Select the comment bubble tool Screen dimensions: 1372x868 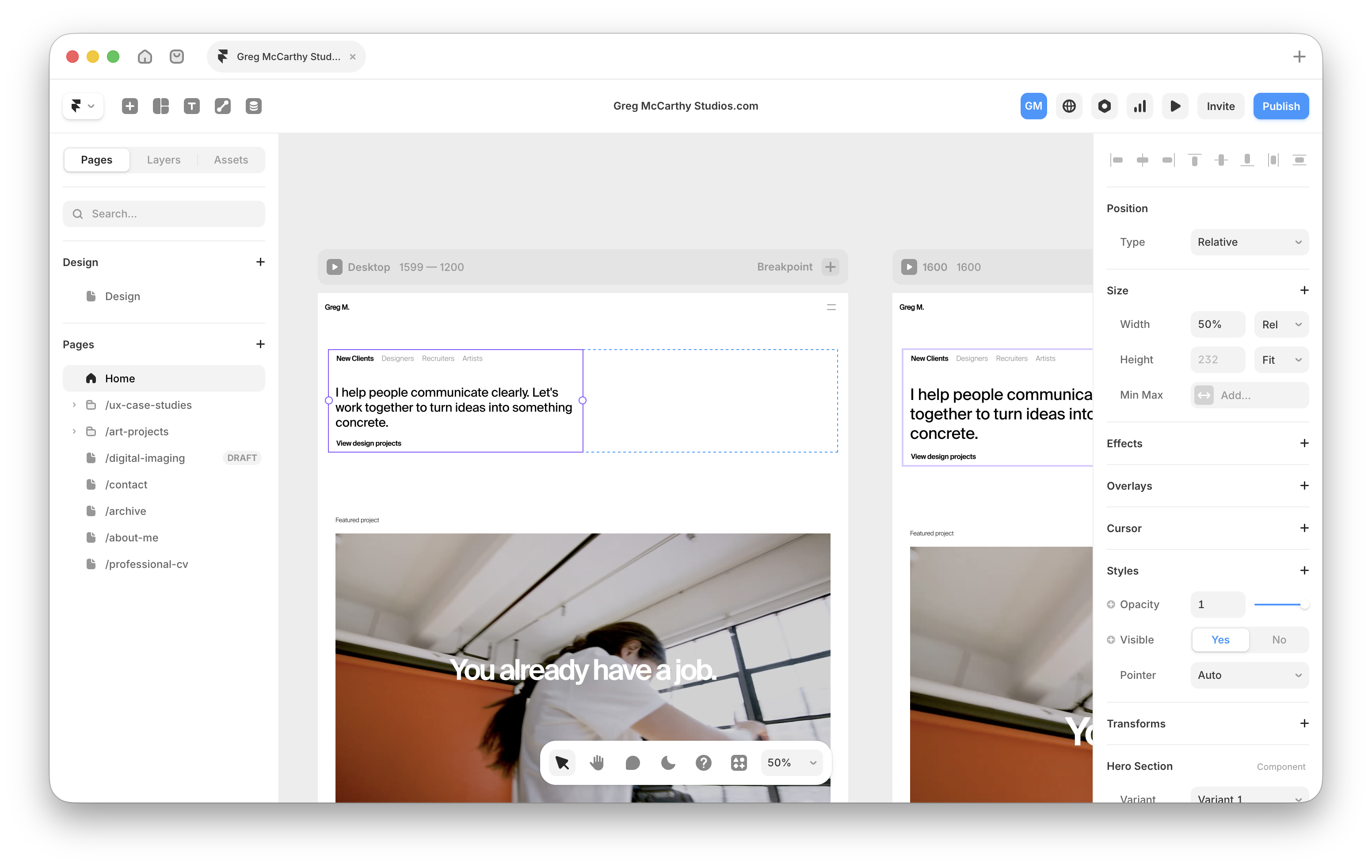[633, 762]
